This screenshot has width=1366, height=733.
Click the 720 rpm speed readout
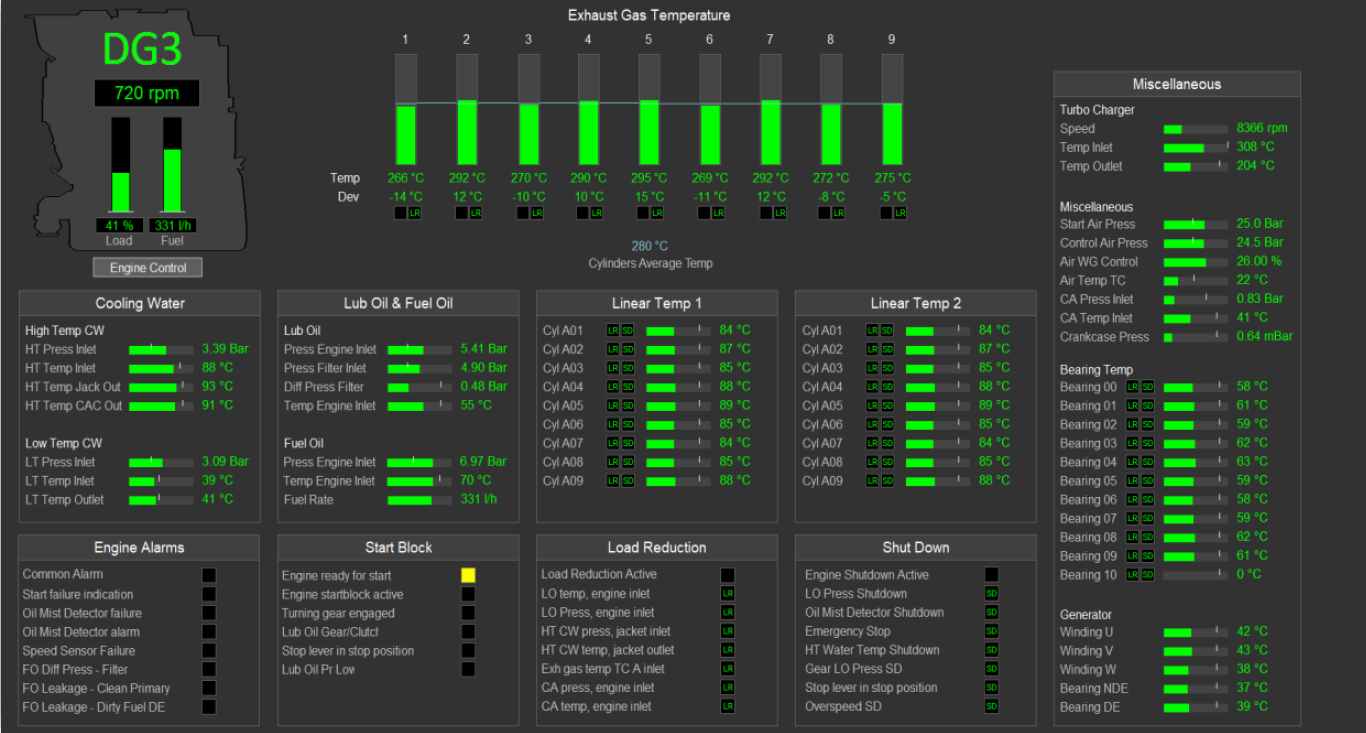pos(147,93)
